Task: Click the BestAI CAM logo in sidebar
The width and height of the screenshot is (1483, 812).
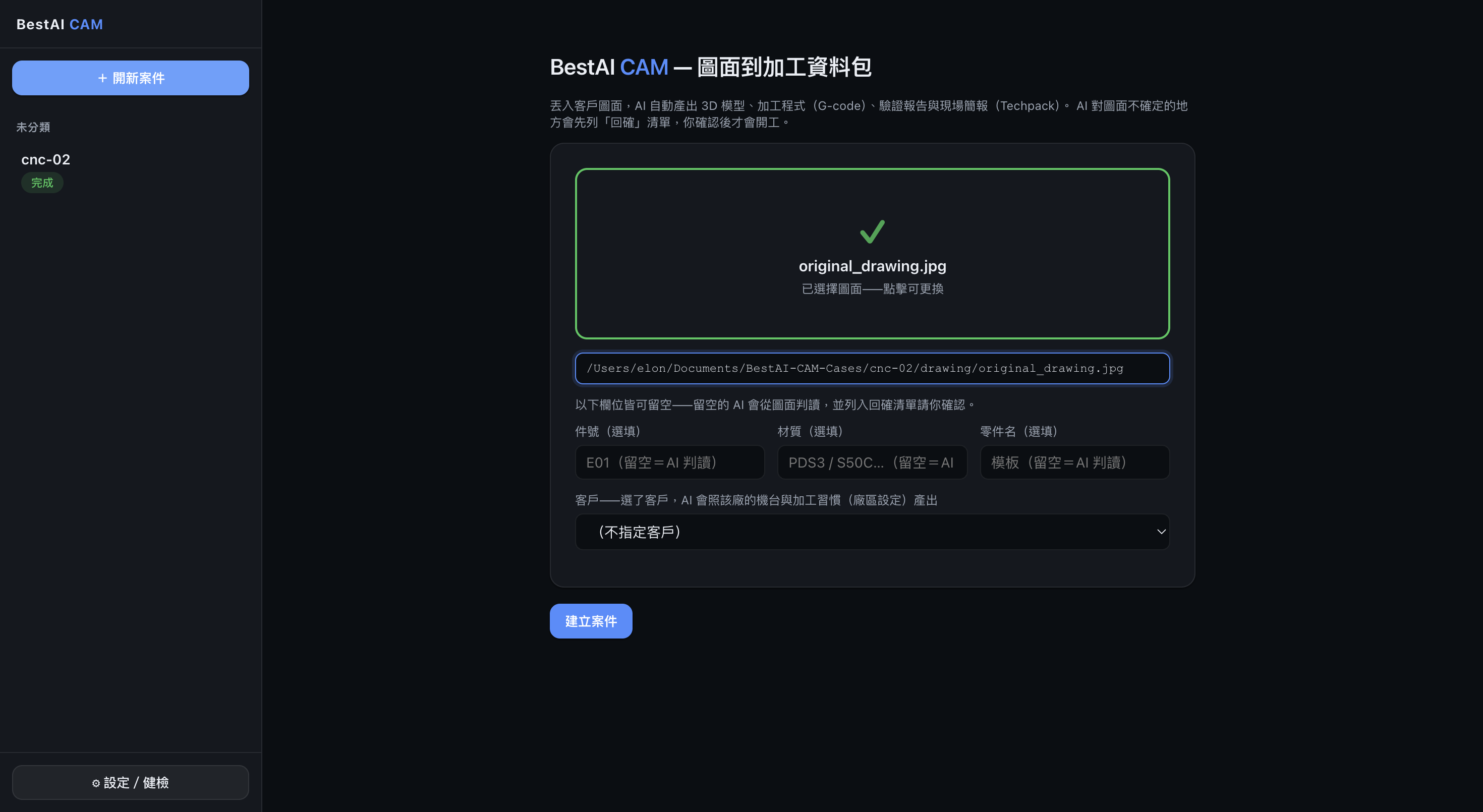Action: pos(60,24)
